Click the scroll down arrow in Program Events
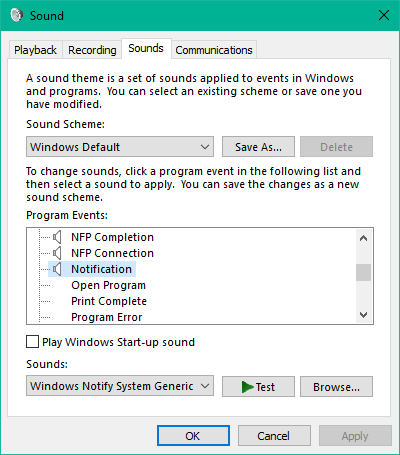 tap(363, 314)
